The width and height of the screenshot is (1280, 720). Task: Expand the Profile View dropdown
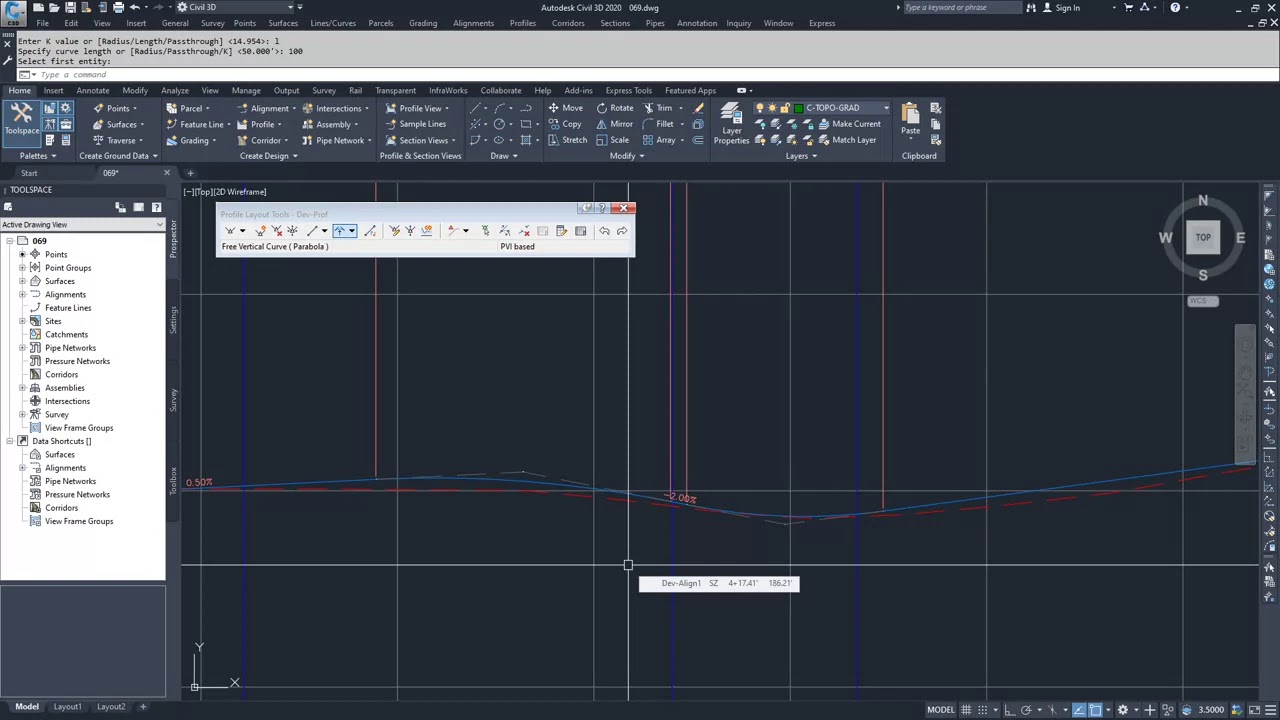(x=446, y=108)
